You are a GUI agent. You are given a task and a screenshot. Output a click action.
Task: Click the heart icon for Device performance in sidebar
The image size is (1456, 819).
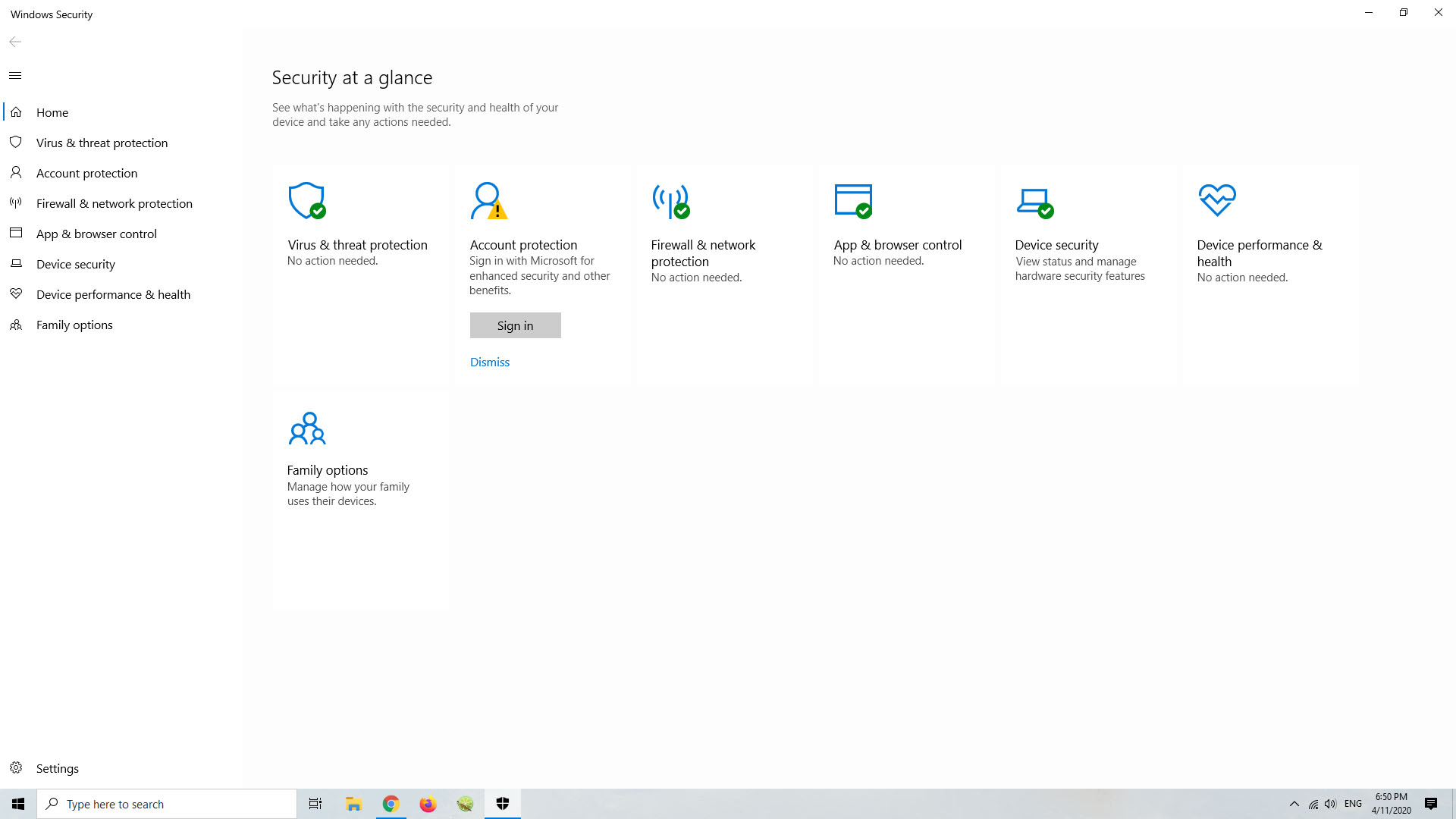16,294
